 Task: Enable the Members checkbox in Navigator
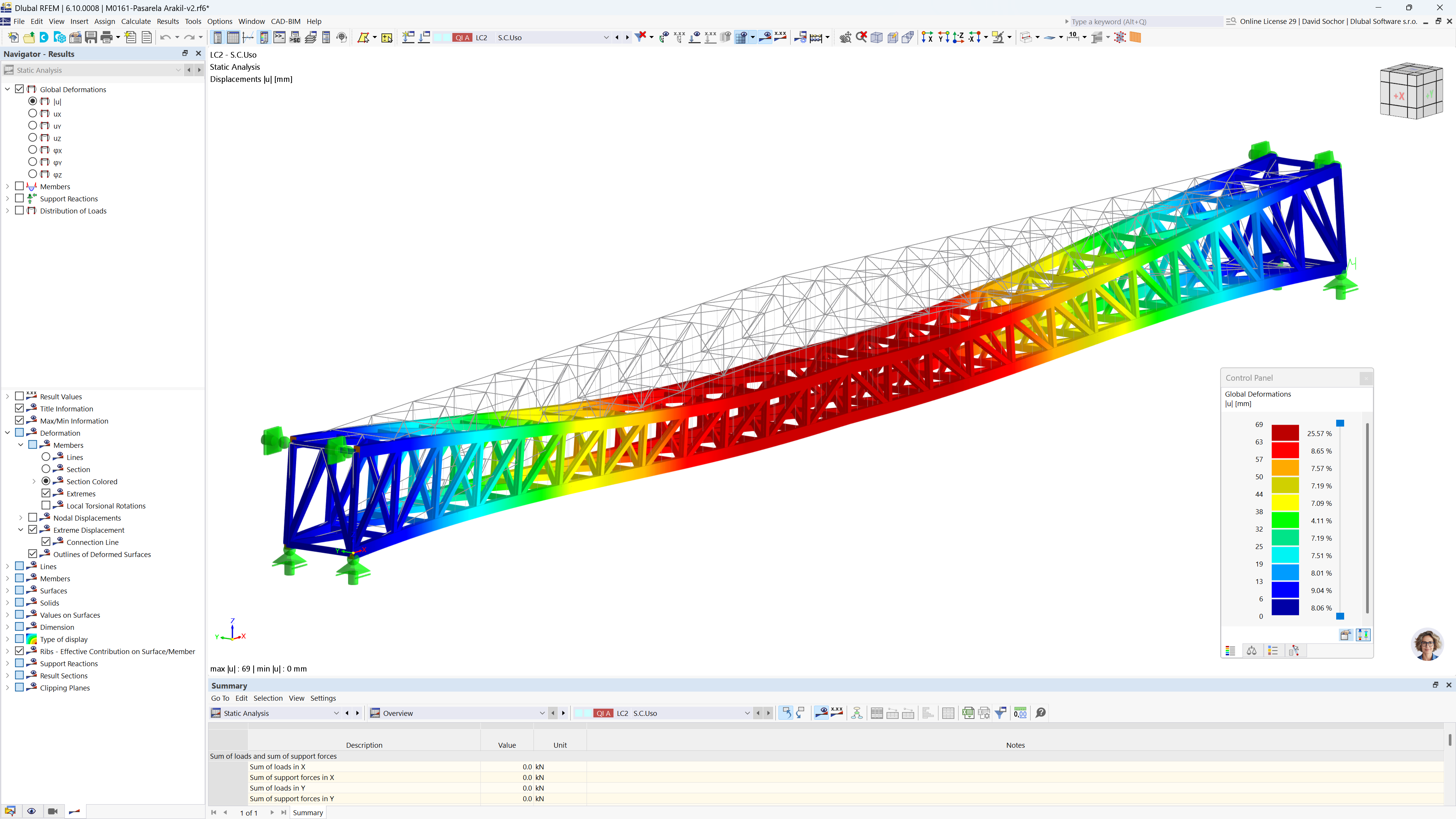pos(20,187)
